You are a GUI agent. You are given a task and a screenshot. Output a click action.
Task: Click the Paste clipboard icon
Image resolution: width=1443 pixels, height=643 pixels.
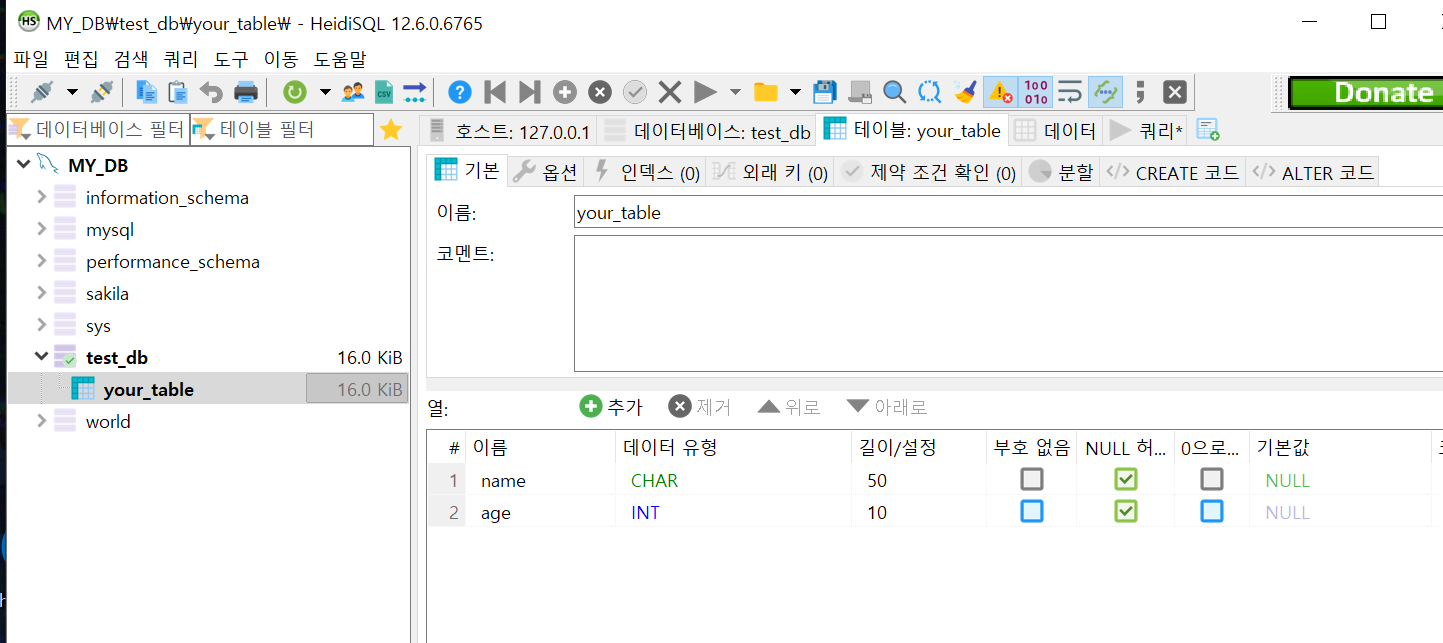click(178, 93)
